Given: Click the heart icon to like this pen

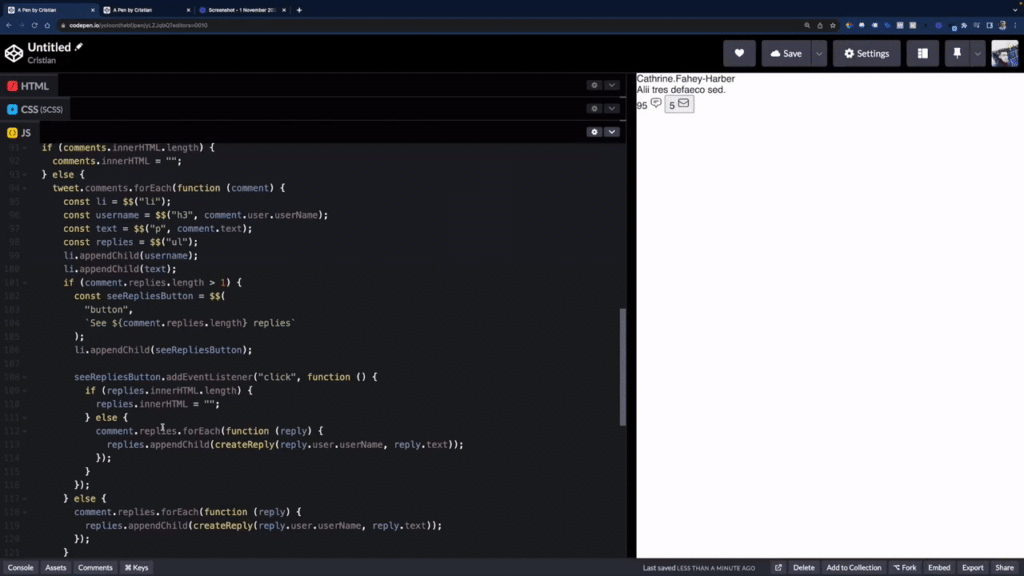Looking at the screenshot, I should 739,53.
